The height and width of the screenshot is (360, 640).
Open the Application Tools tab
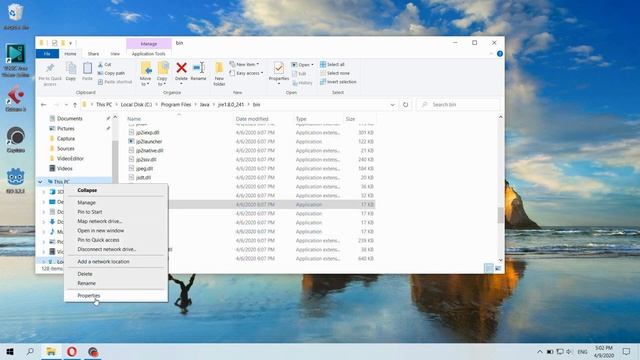149,54
